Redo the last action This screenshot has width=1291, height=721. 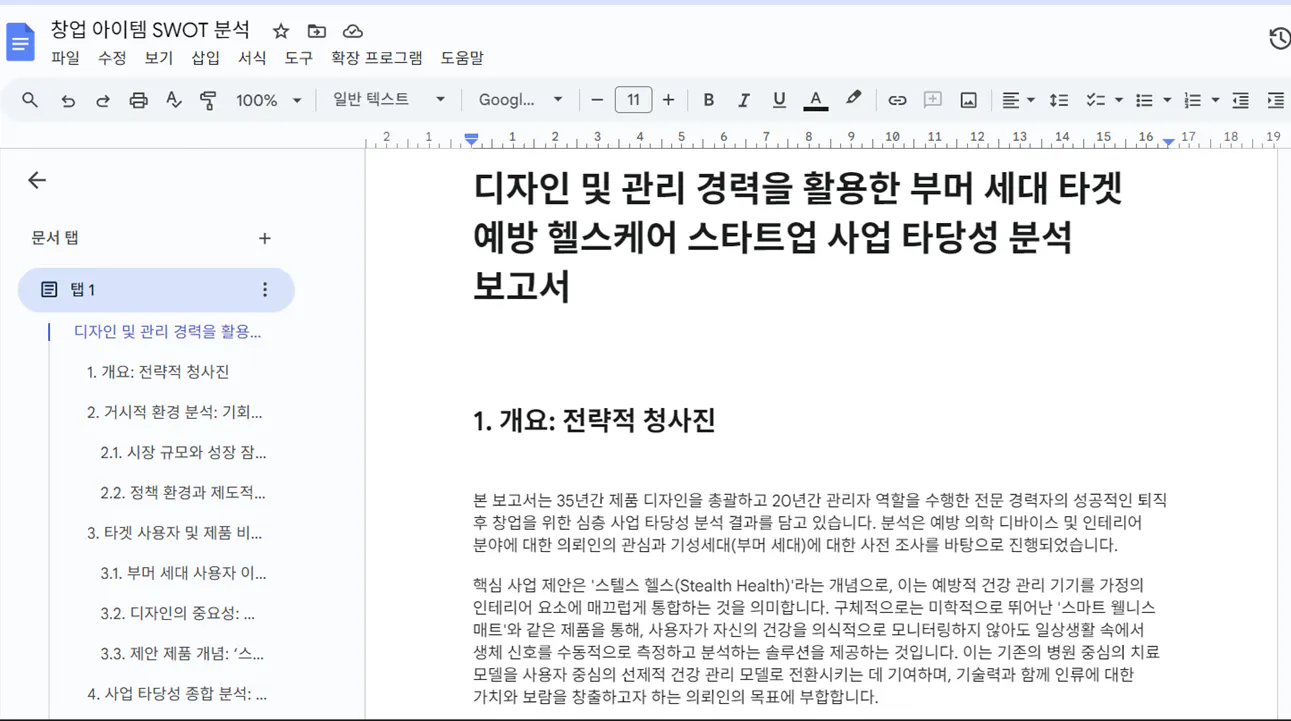(x=103, y=100)
